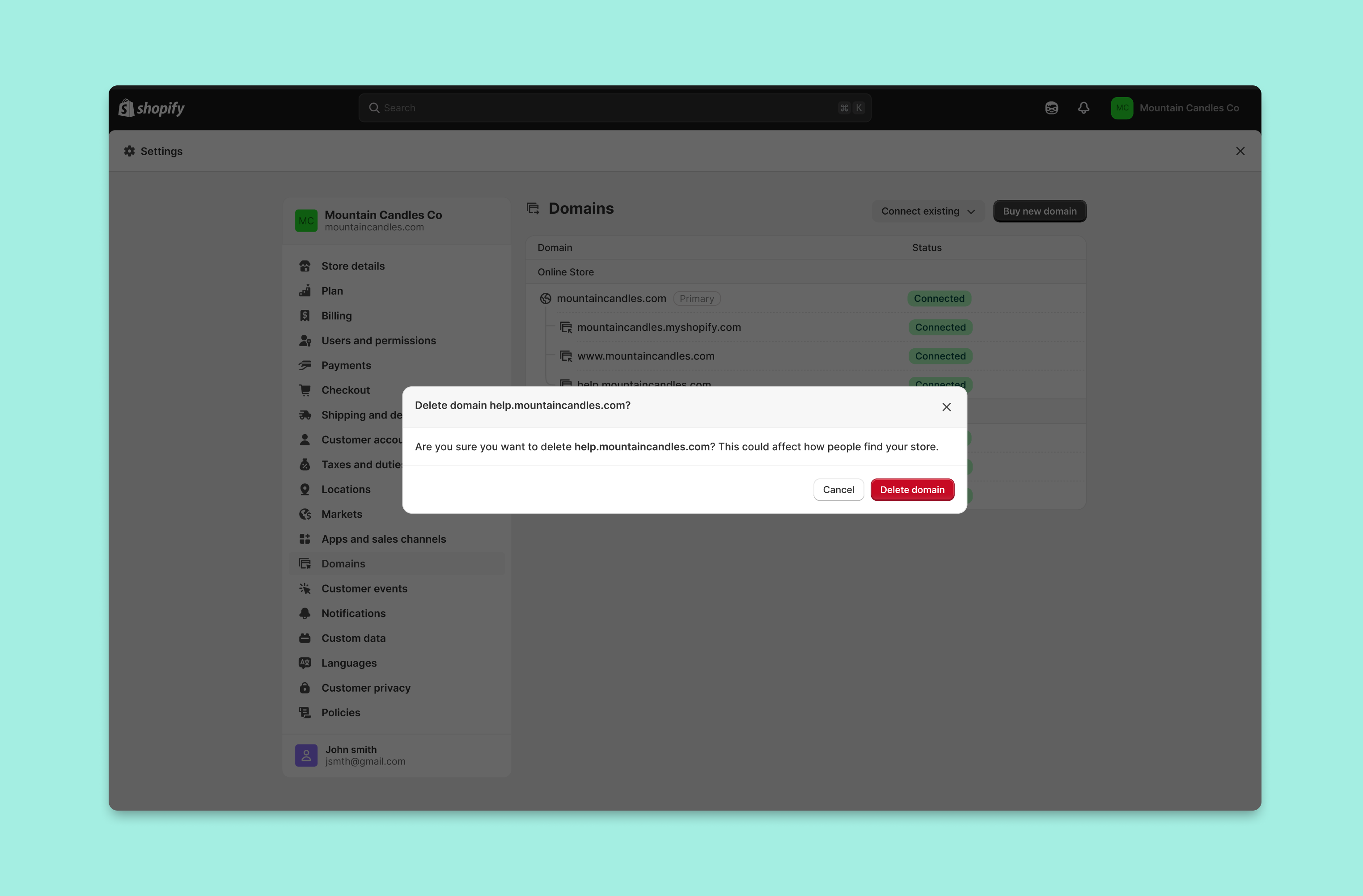Open Customer privacy settings
This screenshot has width=1363, height=896.
pos(397,688)
